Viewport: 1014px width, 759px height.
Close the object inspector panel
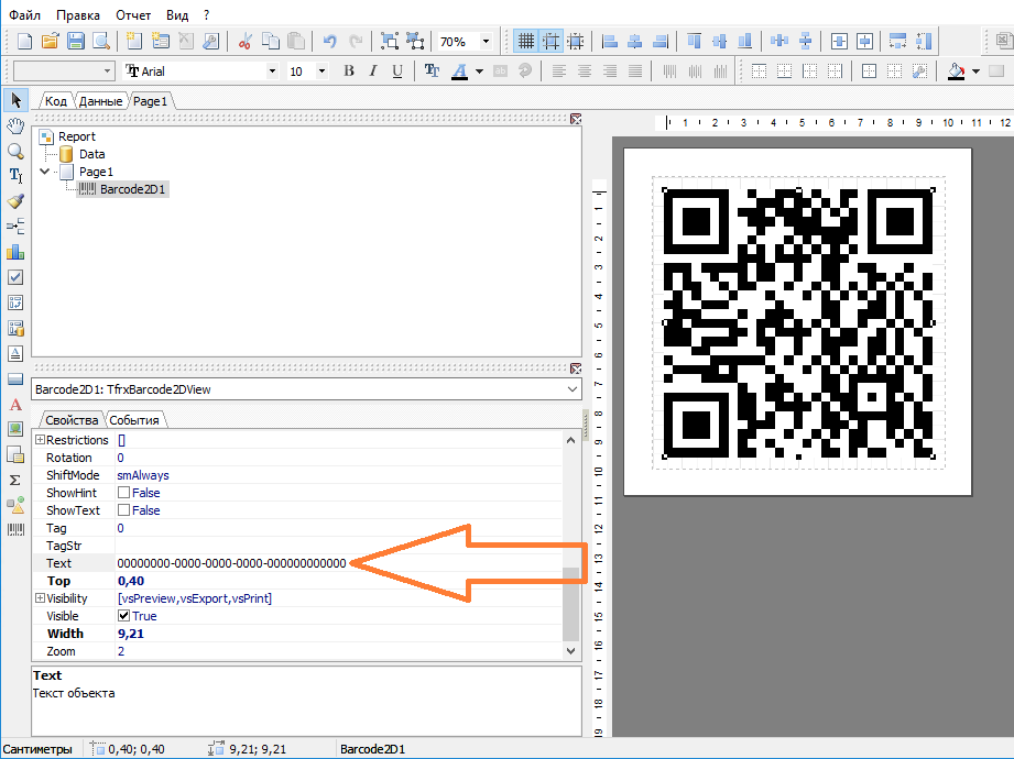[x=576, y=369]
